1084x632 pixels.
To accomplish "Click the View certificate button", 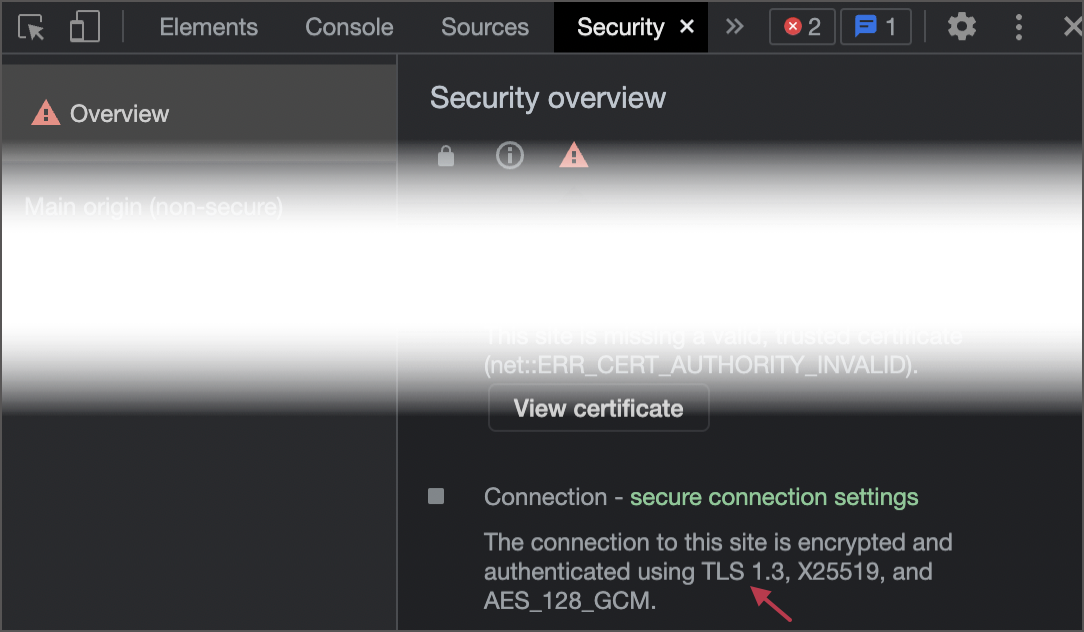I will (598, 408).
